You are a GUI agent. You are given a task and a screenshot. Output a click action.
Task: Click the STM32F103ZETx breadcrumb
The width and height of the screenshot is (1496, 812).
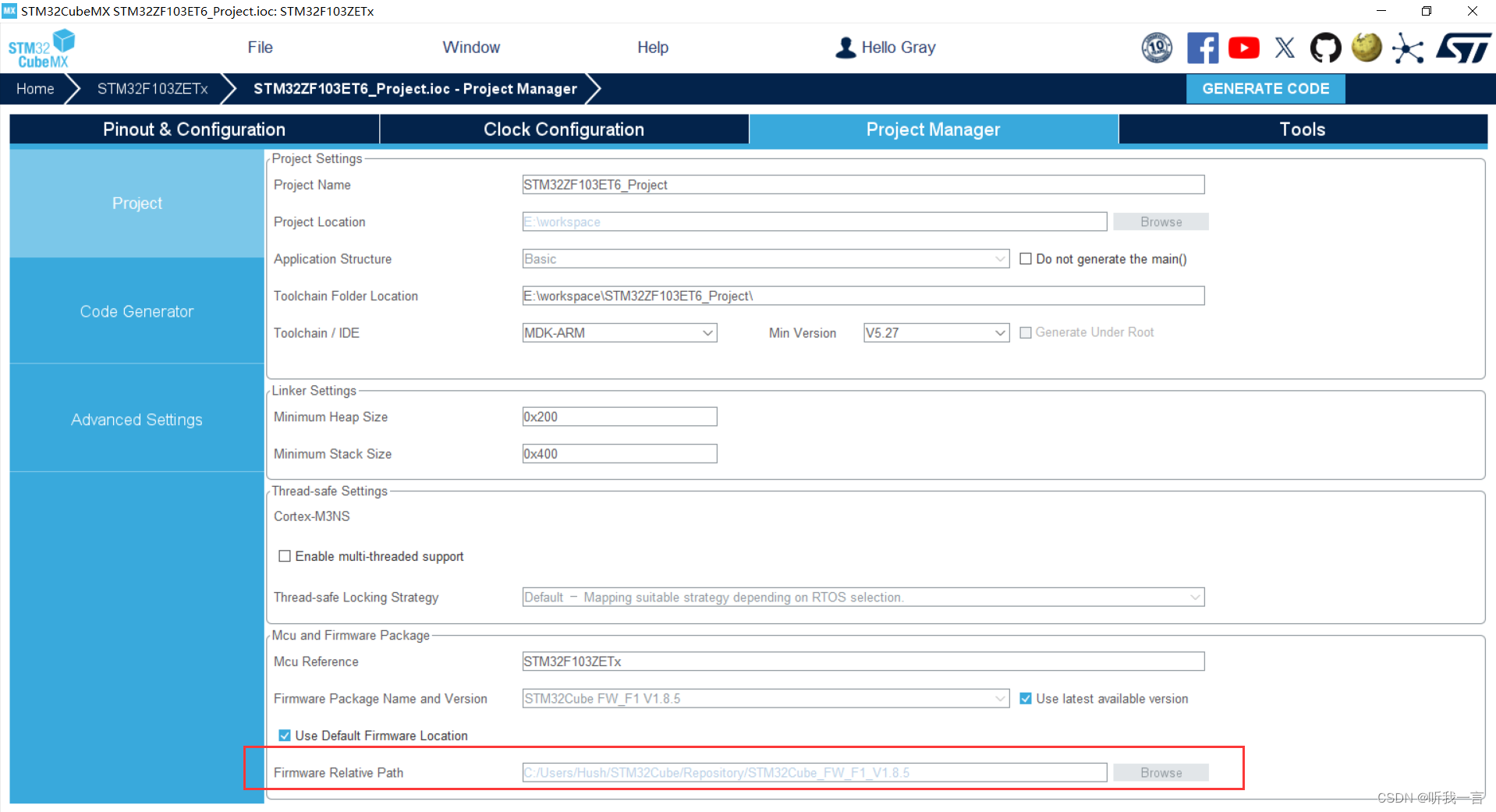pyautogui.click(x=153, y=89)
